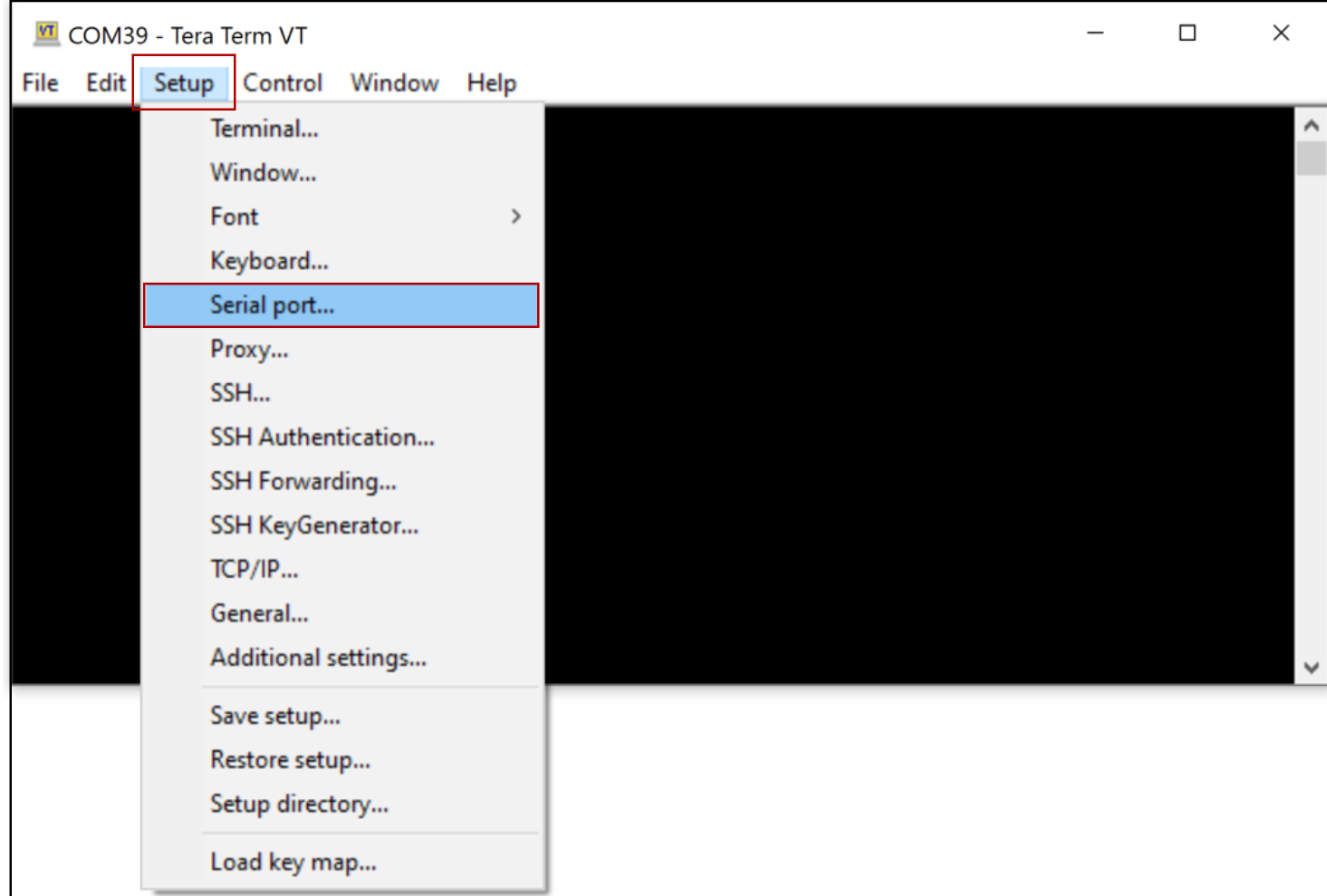Choose Restore setup from the menu
The height and width of the screenshot is (896, 1327).
point(290,760)
